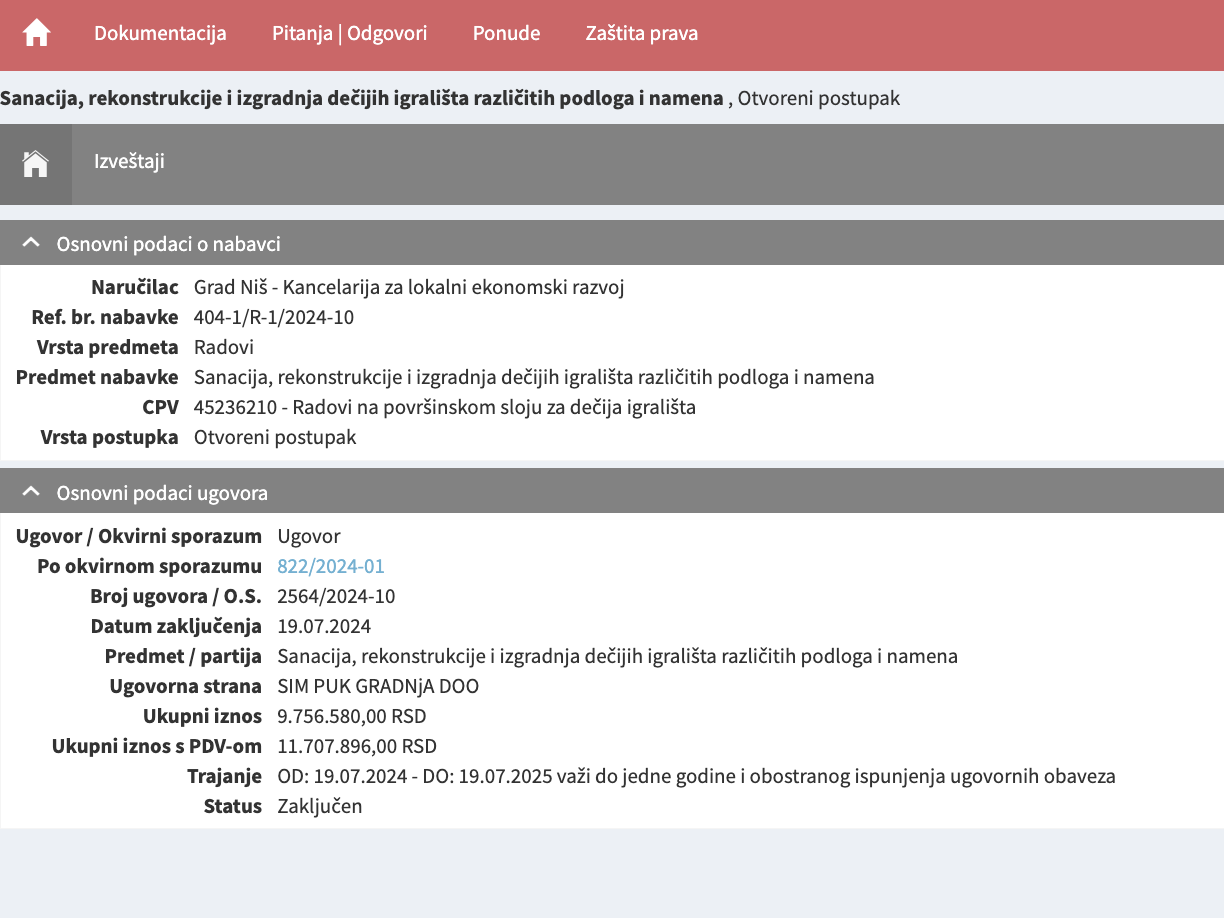
Task: Open the Pitanja | Odgovori section
Action: click(349, 33)
